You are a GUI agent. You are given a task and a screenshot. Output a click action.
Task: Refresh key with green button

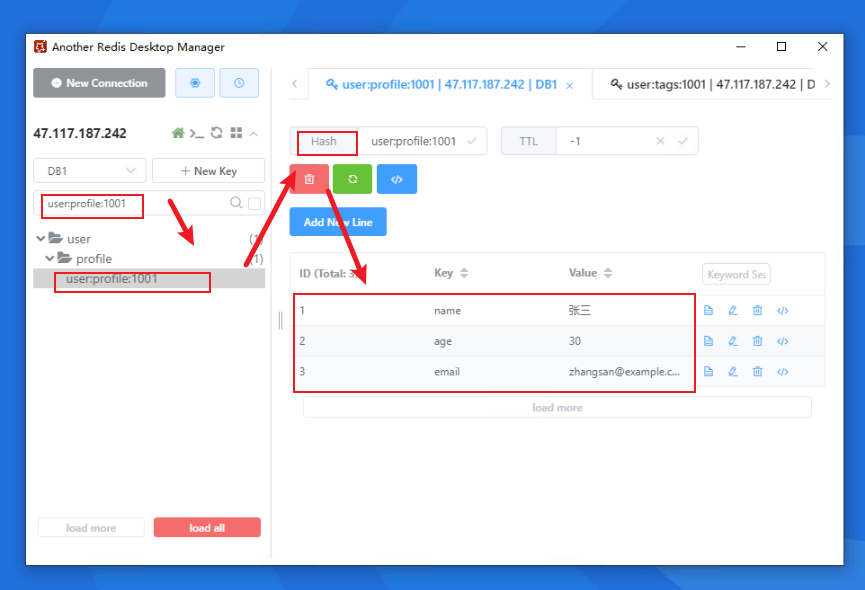(x=353, y=179)
